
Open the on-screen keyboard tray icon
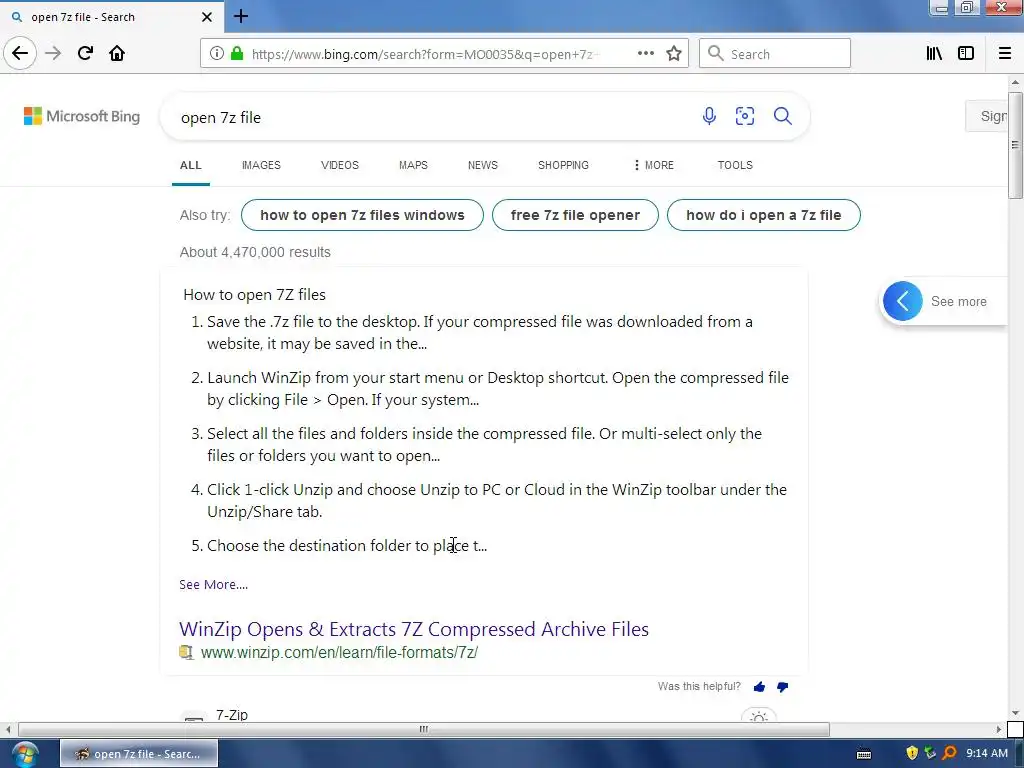863,754
